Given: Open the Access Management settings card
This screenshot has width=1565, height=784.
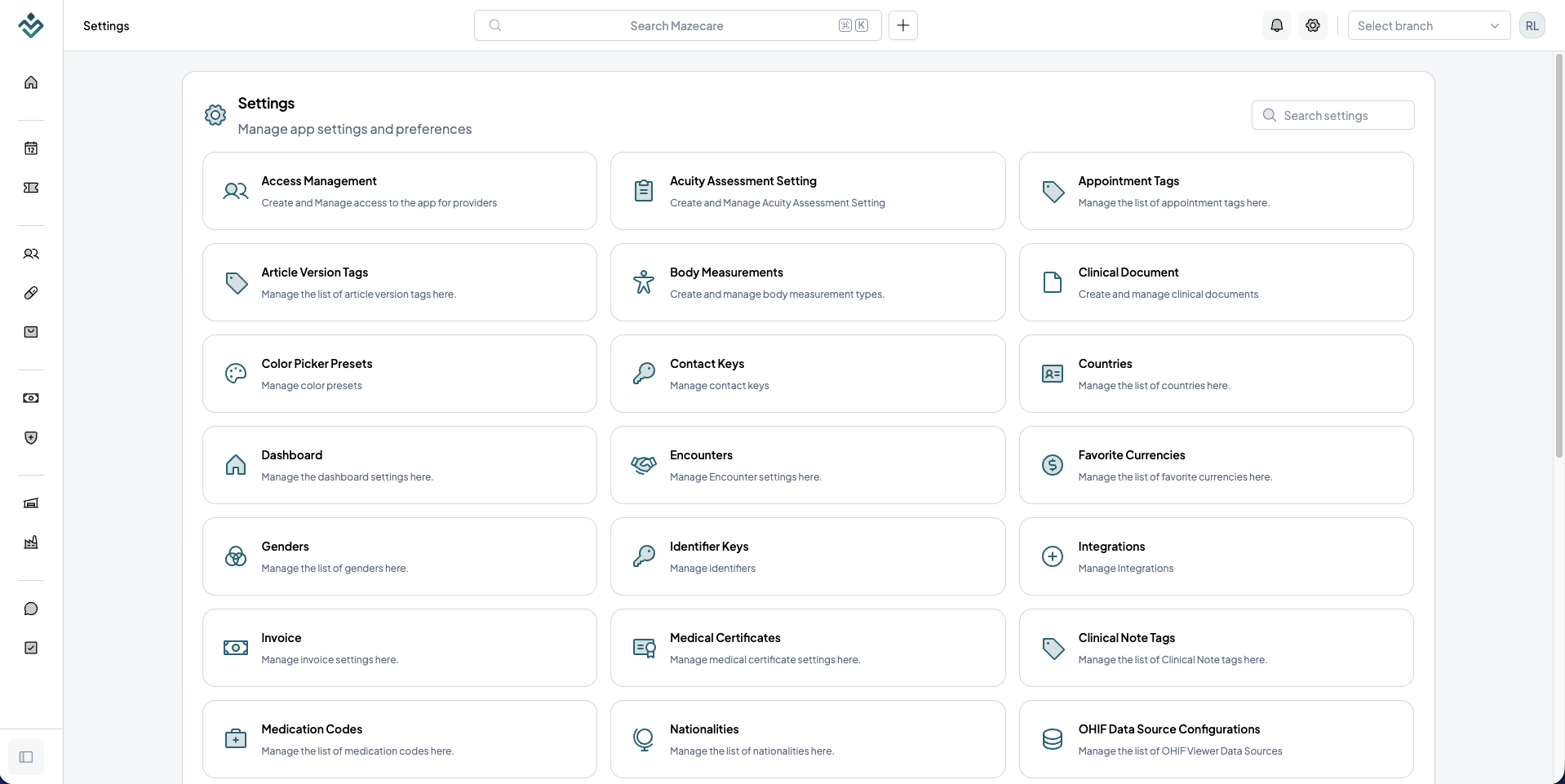Looking at the screenshot, I should click(x=400, y=191).
